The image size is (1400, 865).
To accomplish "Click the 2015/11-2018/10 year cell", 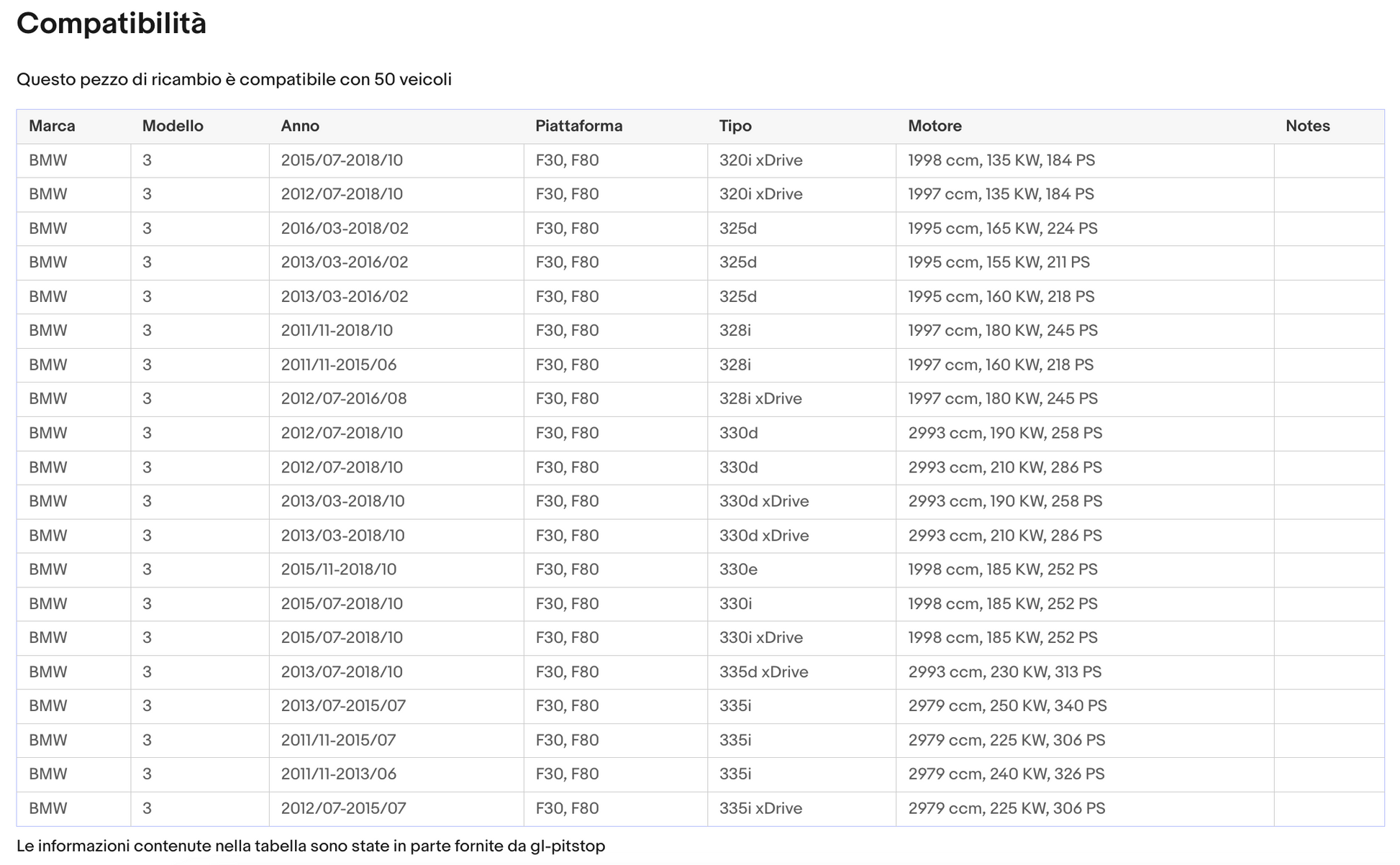I will [338, 569].
